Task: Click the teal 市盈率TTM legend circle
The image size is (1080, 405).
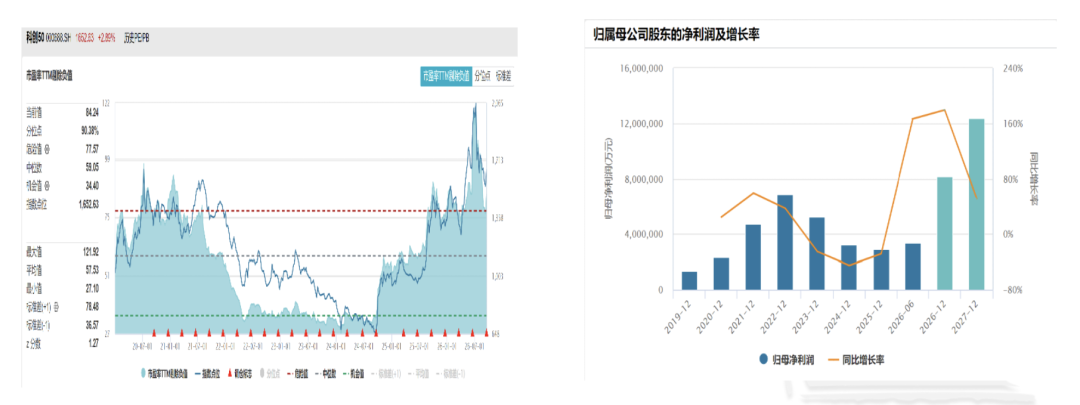Action: click(x=143, y=373)
